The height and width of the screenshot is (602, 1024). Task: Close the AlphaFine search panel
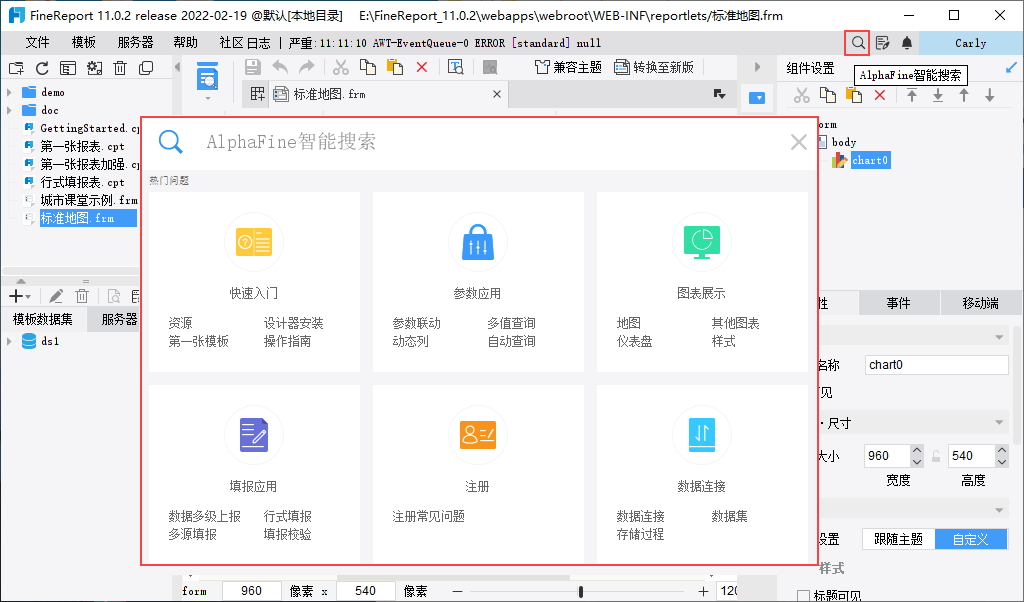[799, 142]
